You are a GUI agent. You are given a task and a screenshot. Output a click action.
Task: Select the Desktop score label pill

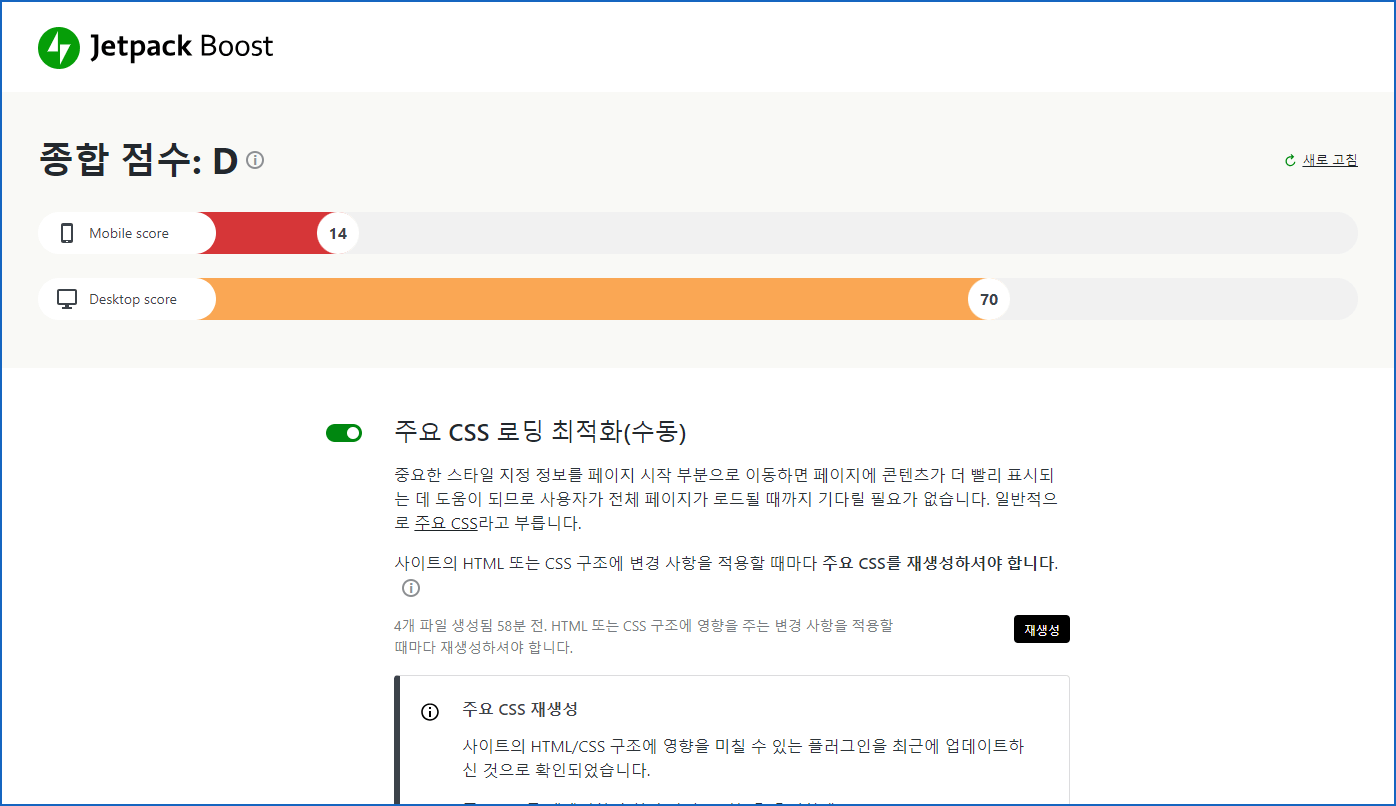[x=127, y=298]
